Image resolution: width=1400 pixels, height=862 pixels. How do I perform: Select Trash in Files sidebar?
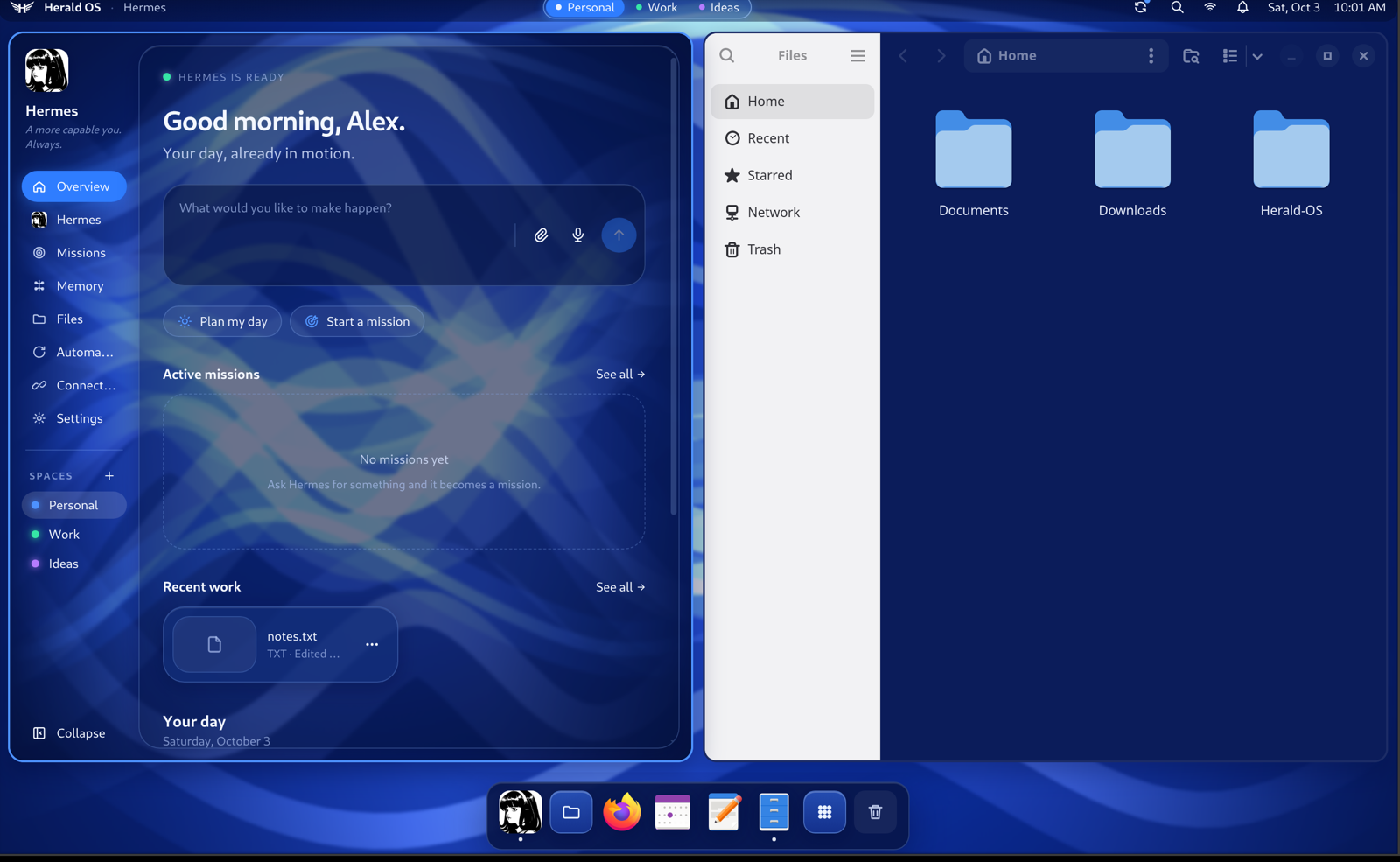pyautogui.click(x=792, y=249)
